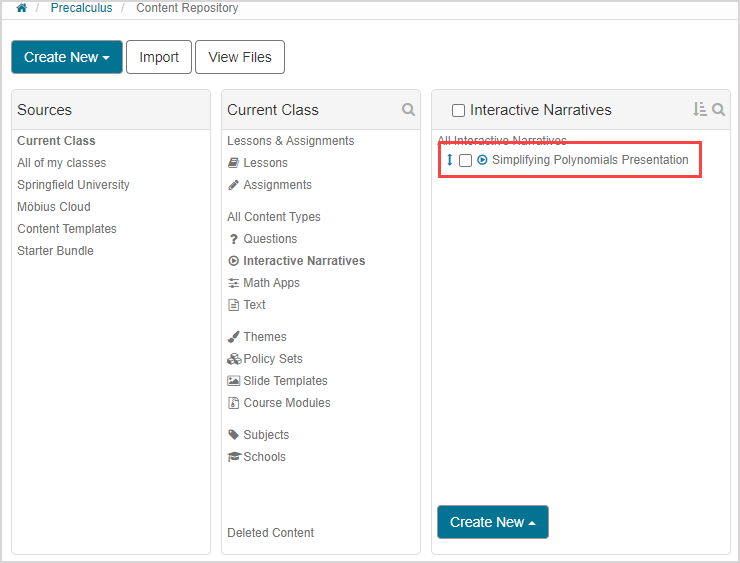740x563 pixels.
Task: Click the home icon in breadcrumb
Action: (21, 8)
